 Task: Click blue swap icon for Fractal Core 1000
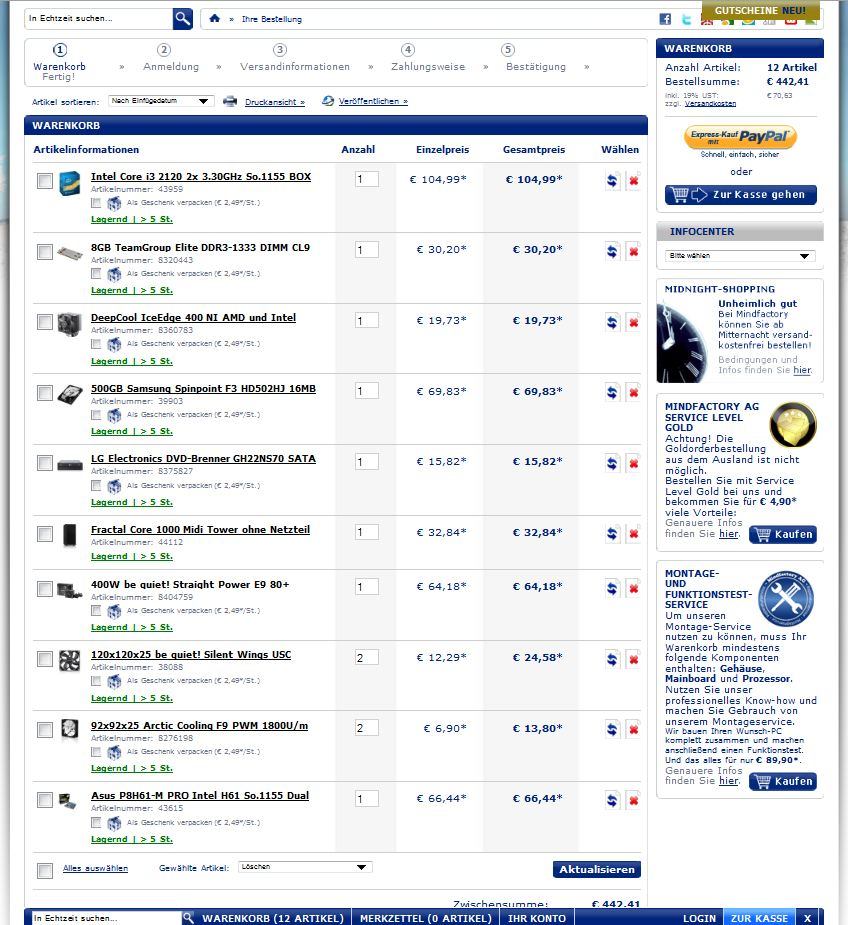(x=613, y=534)
